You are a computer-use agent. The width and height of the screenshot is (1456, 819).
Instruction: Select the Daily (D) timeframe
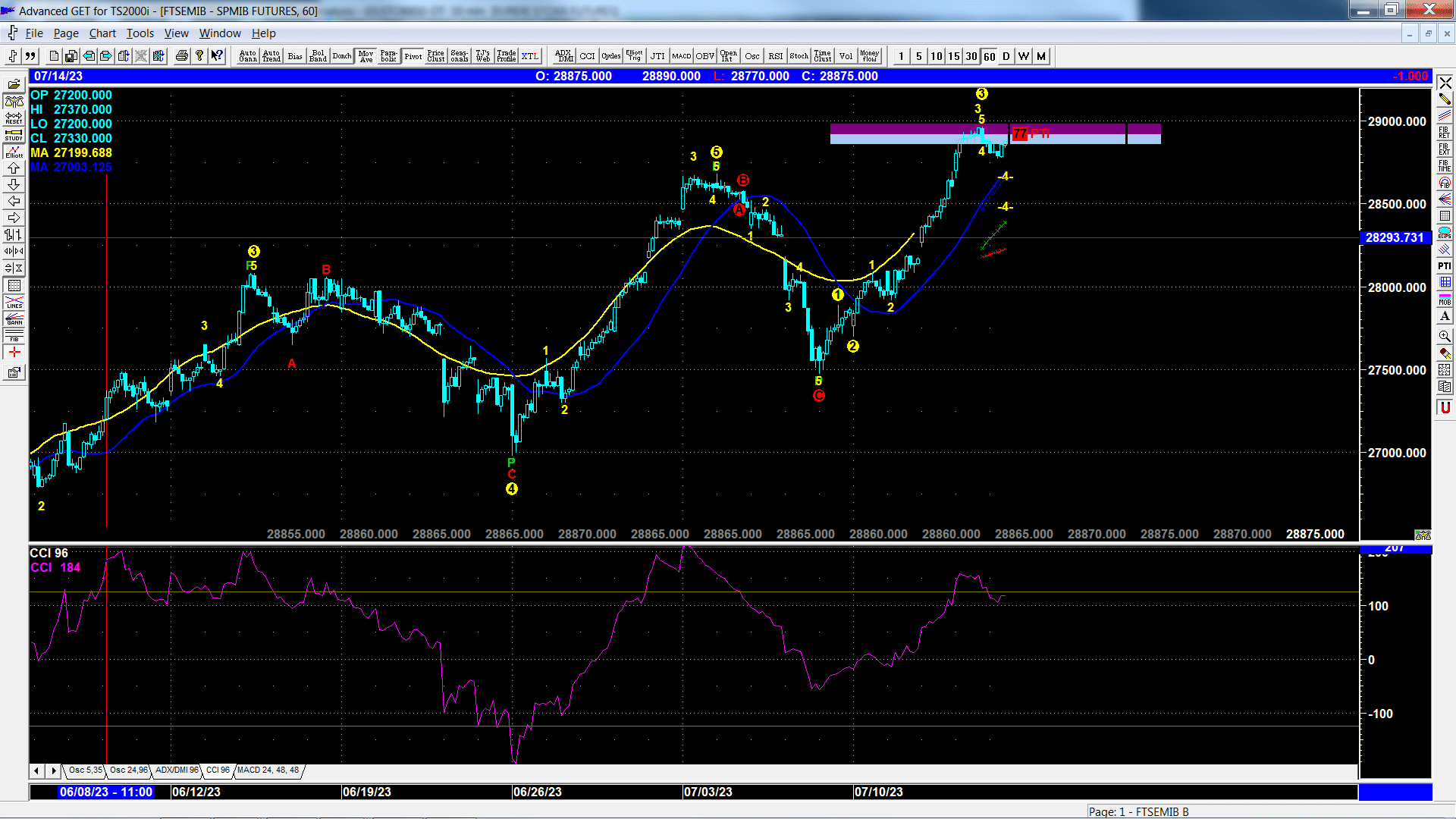1006,56
